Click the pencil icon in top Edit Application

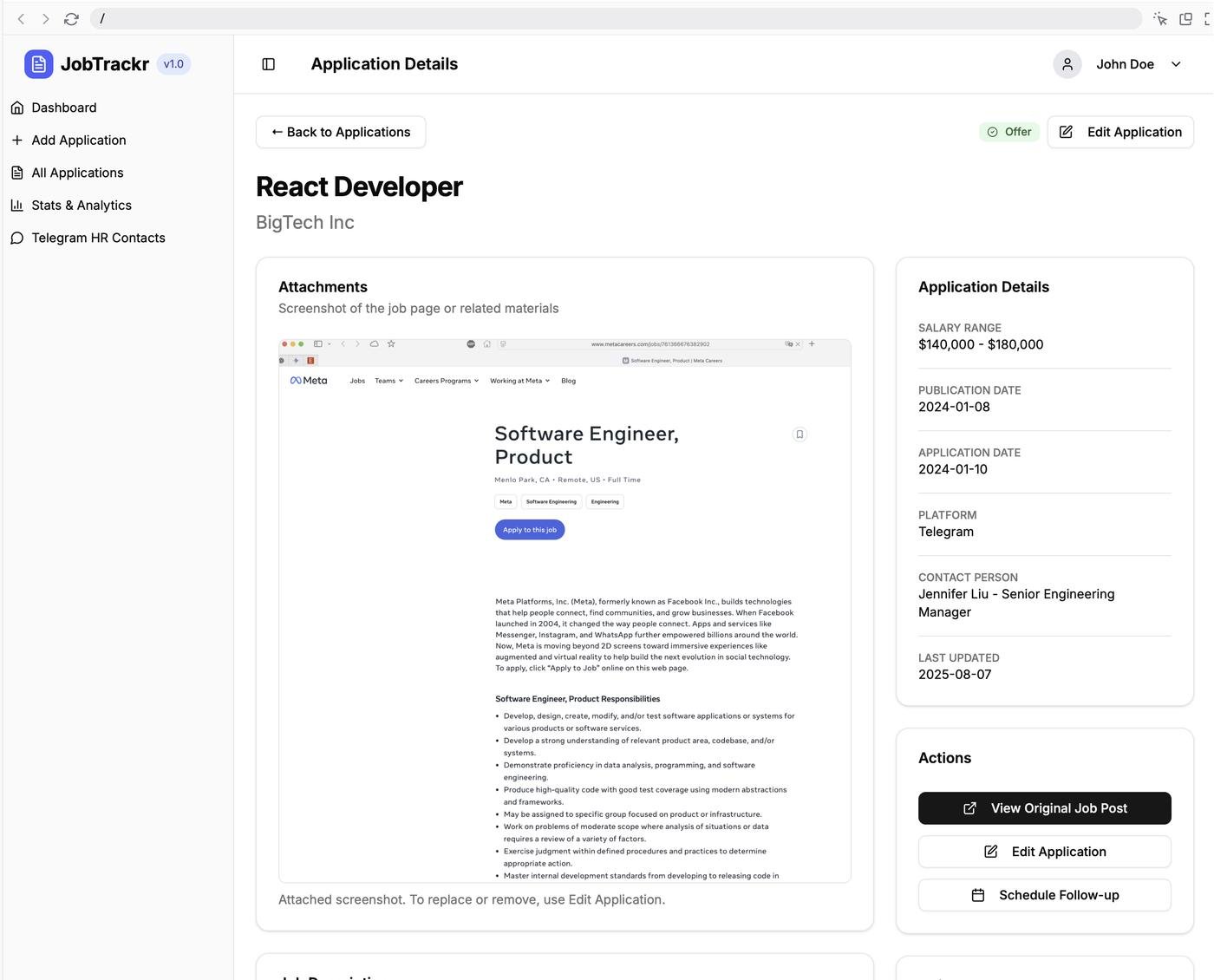[x=1067, y=132]
